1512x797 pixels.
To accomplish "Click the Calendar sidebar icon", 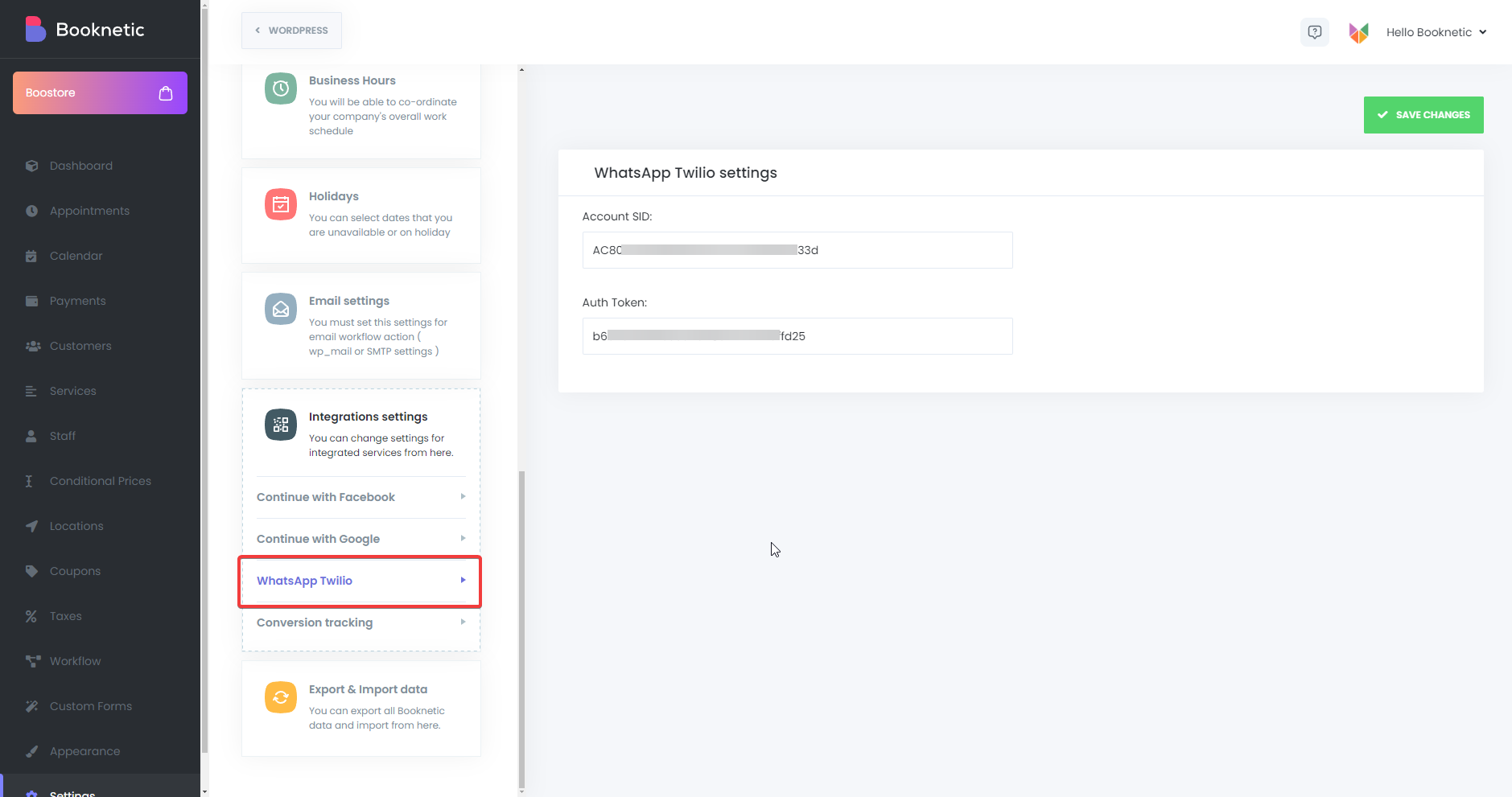I will (31, 256).
